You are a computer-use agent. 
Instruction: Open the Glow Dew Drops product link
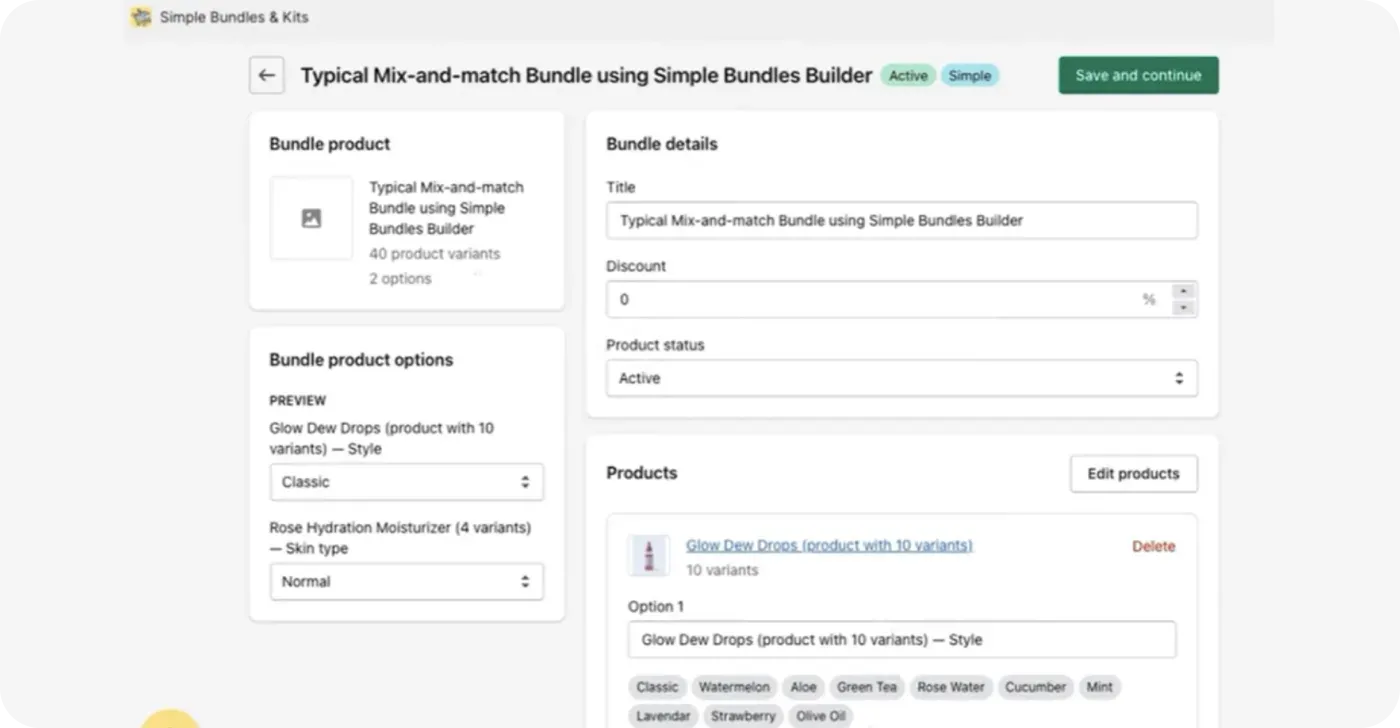[x=828, y=546]
